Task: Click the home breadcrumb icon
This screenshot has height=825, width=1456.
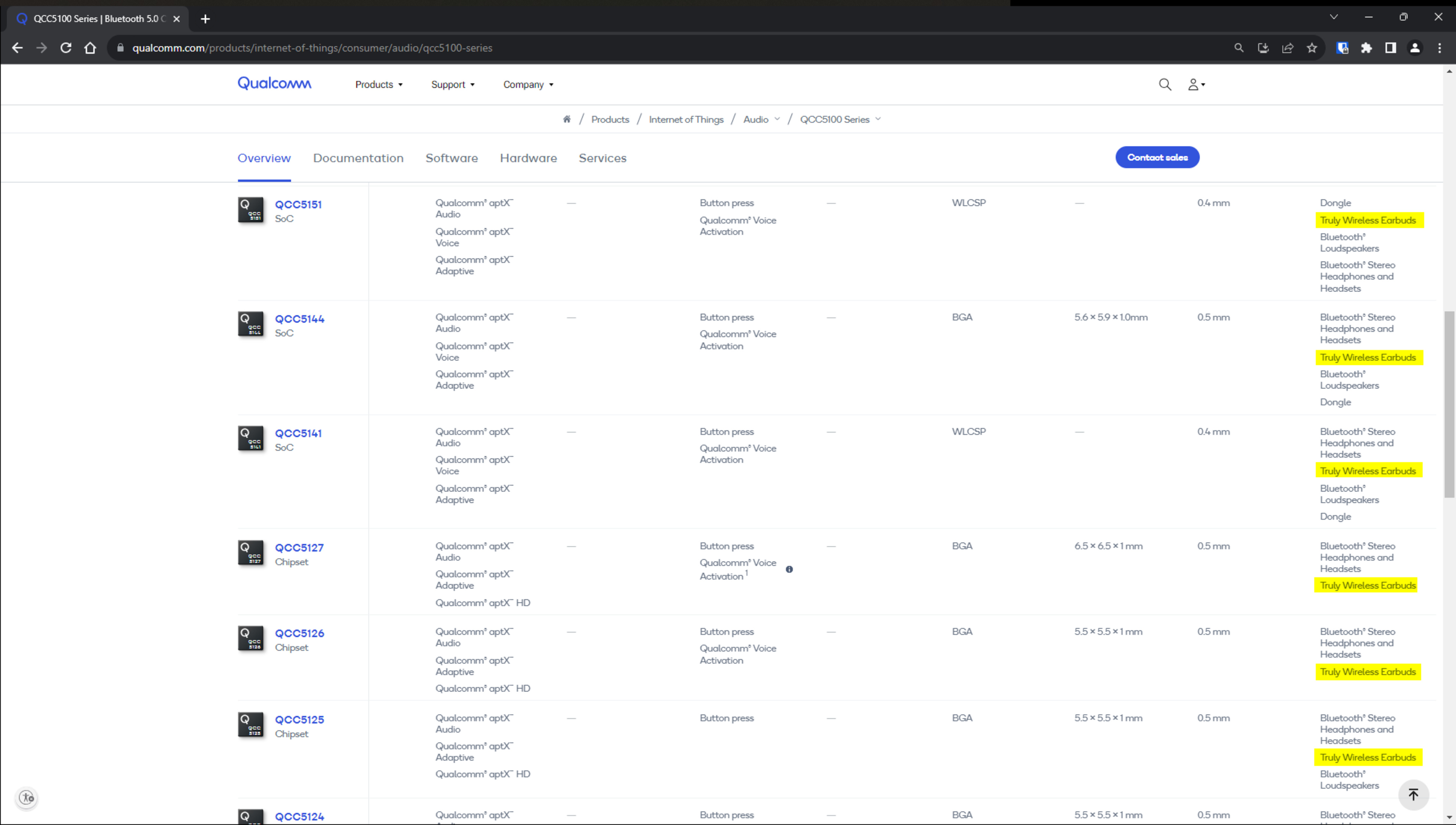Action: (x=566, y=119)
